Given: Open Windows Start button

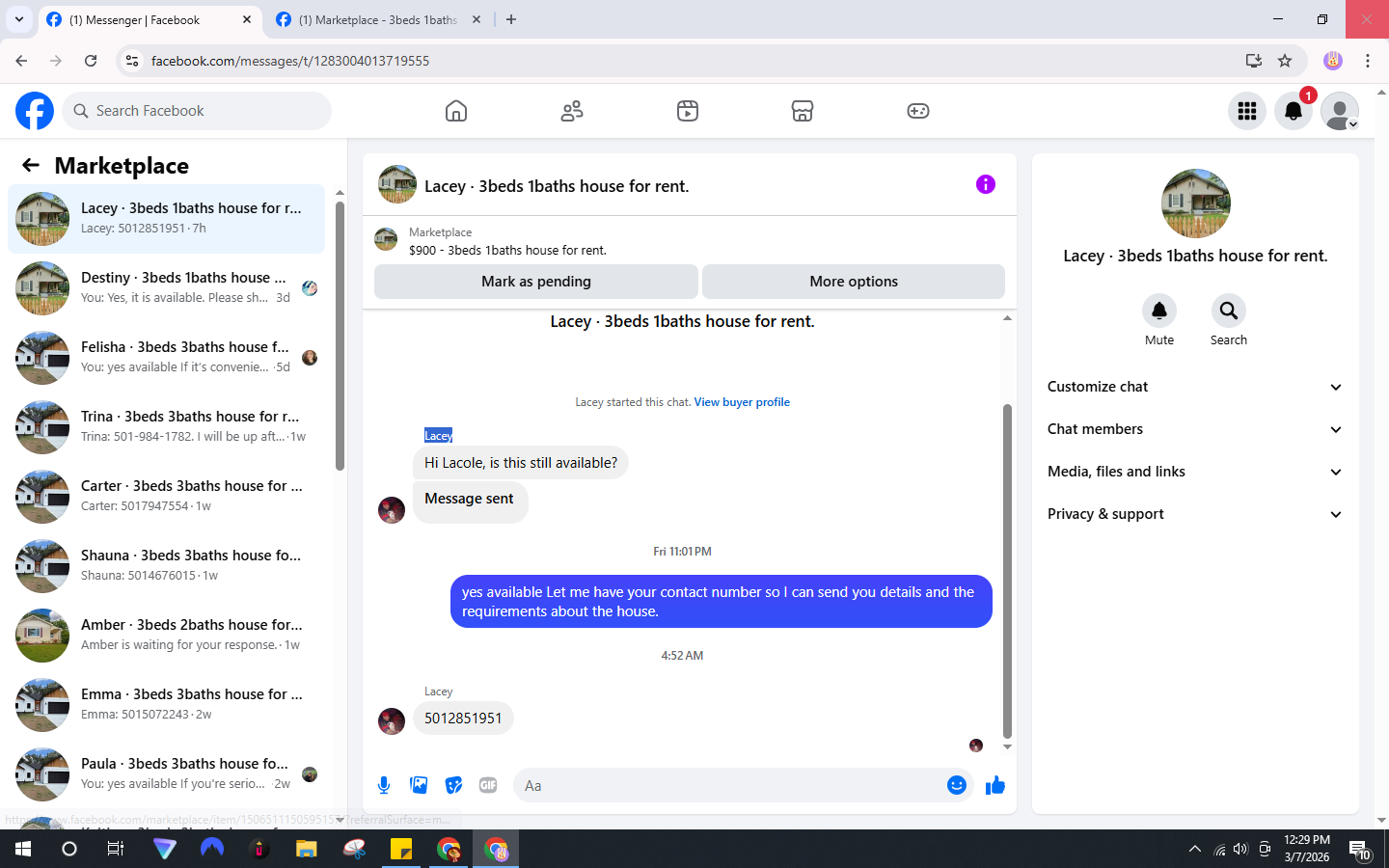Looking at the screenshot, I should 23,849.
